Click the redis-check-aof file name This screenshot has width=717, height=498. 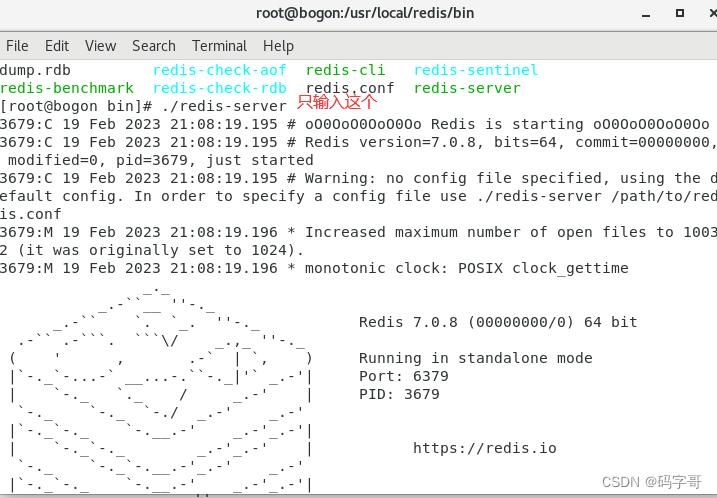click(x=219, y=70)
